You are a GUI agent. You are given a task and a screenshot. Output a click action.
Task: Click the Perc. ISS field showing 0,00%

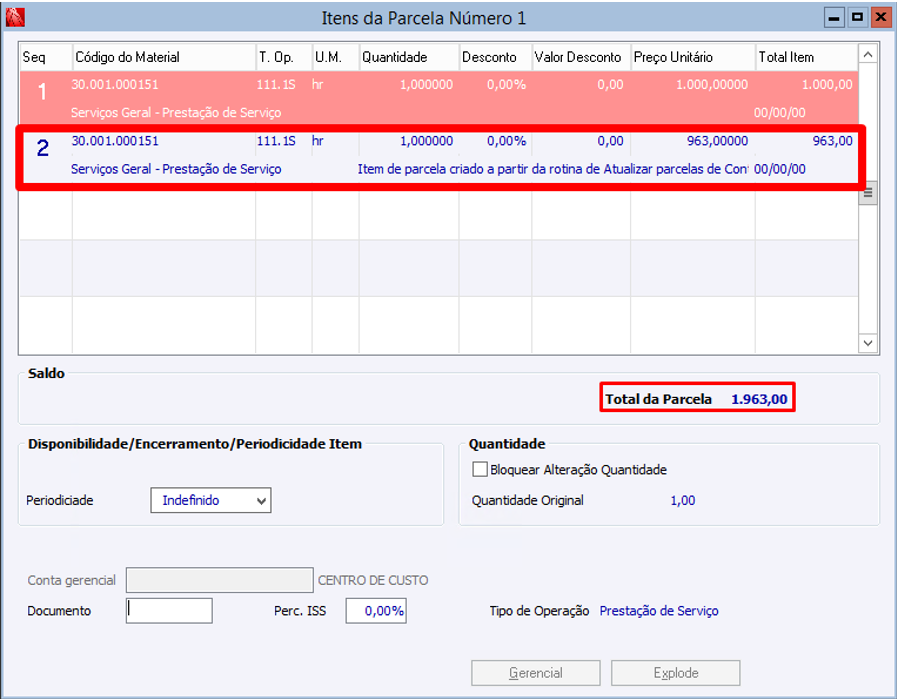click(376, 610)
